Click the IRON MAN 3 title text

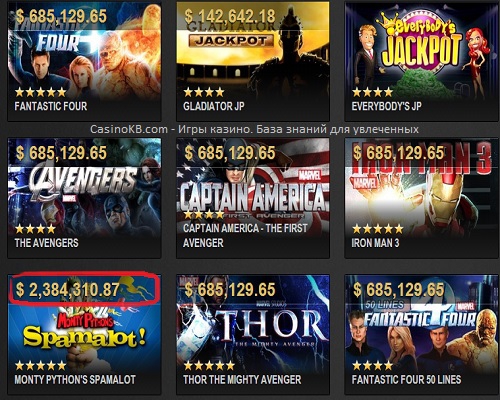375,243
